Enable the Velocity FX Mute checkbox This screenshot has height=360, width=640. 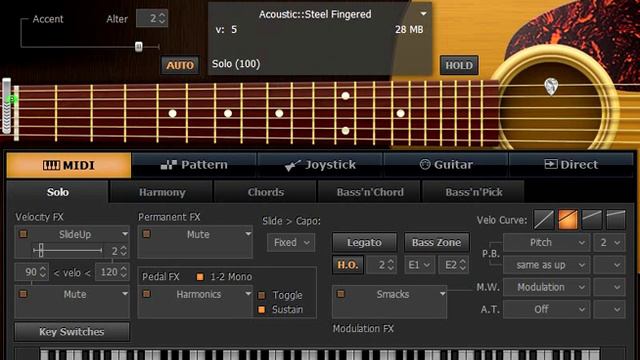(x=23, y=294)
